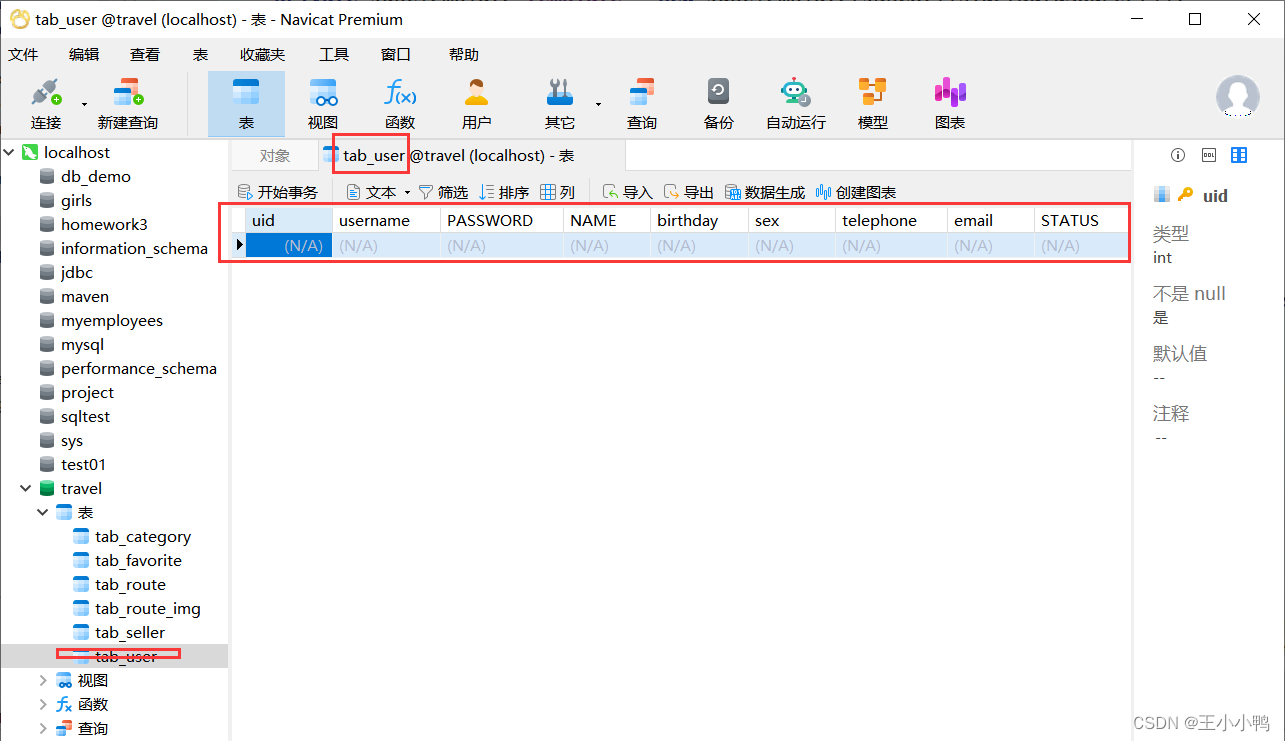The width and height of the screenshot is (1285, 741).
Task: Click the user avatar icon
Action: click(1238, 97)
